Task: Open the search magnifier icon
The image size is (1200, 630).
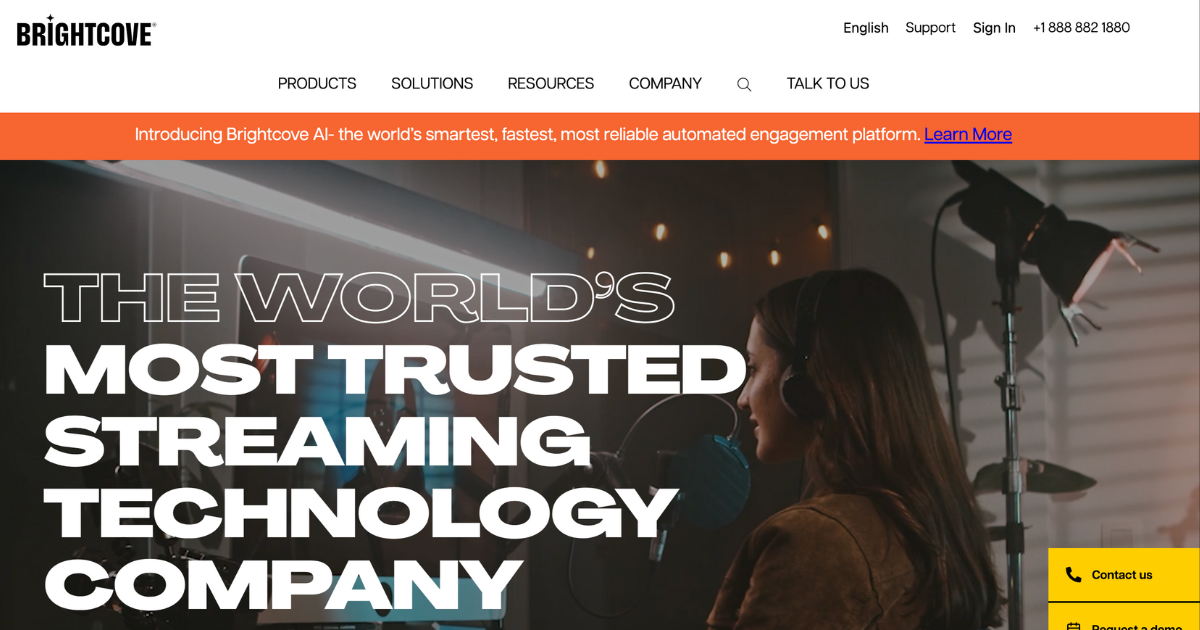Action: pos(744,85)
